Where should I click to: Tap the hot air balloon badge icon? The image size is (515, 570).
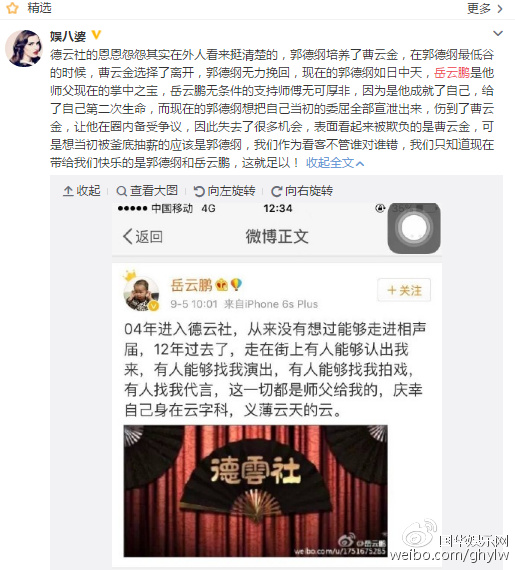click(x=236, y=284)
